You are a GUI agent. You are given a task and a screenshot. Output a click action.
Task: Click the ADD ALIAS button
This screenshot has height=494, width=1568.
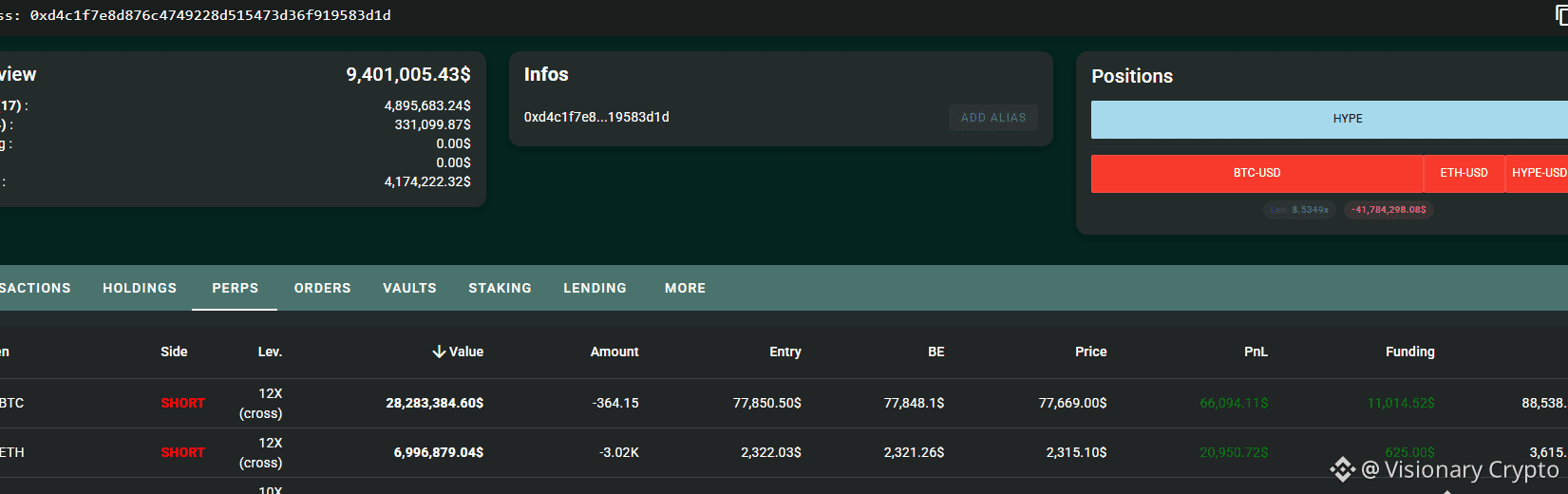coord(993,118)
